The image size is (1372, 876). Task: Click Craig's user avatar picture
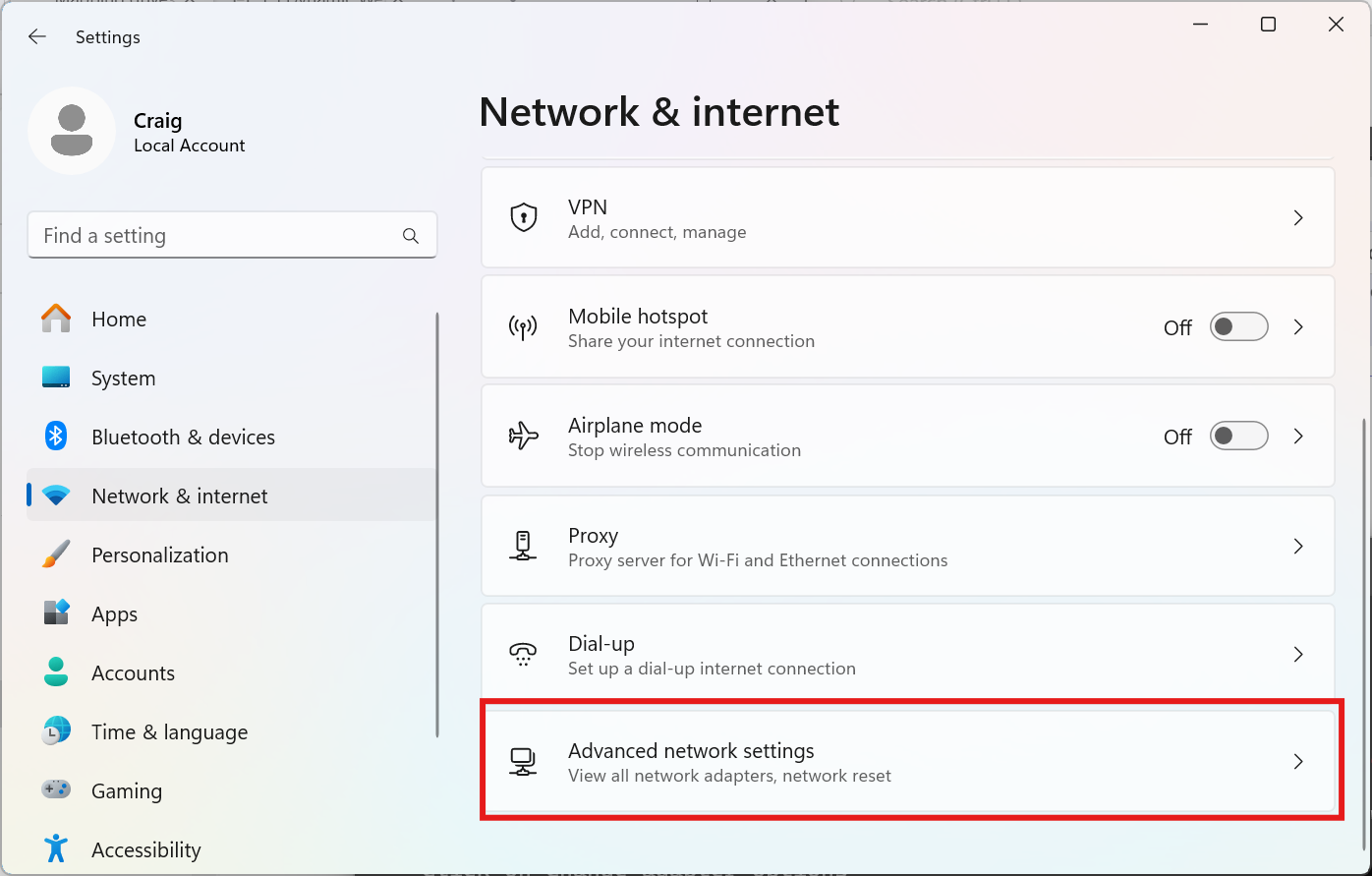tap(72, 131)
